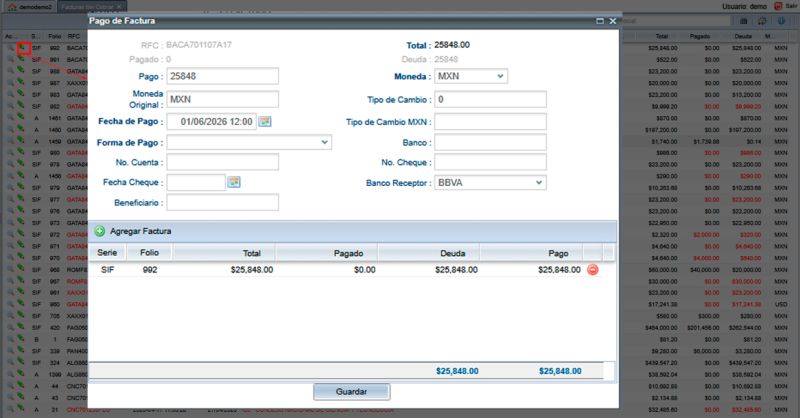Click magnifier icon in folio 1460 row
800x418 pixels.
click(10, 130)
